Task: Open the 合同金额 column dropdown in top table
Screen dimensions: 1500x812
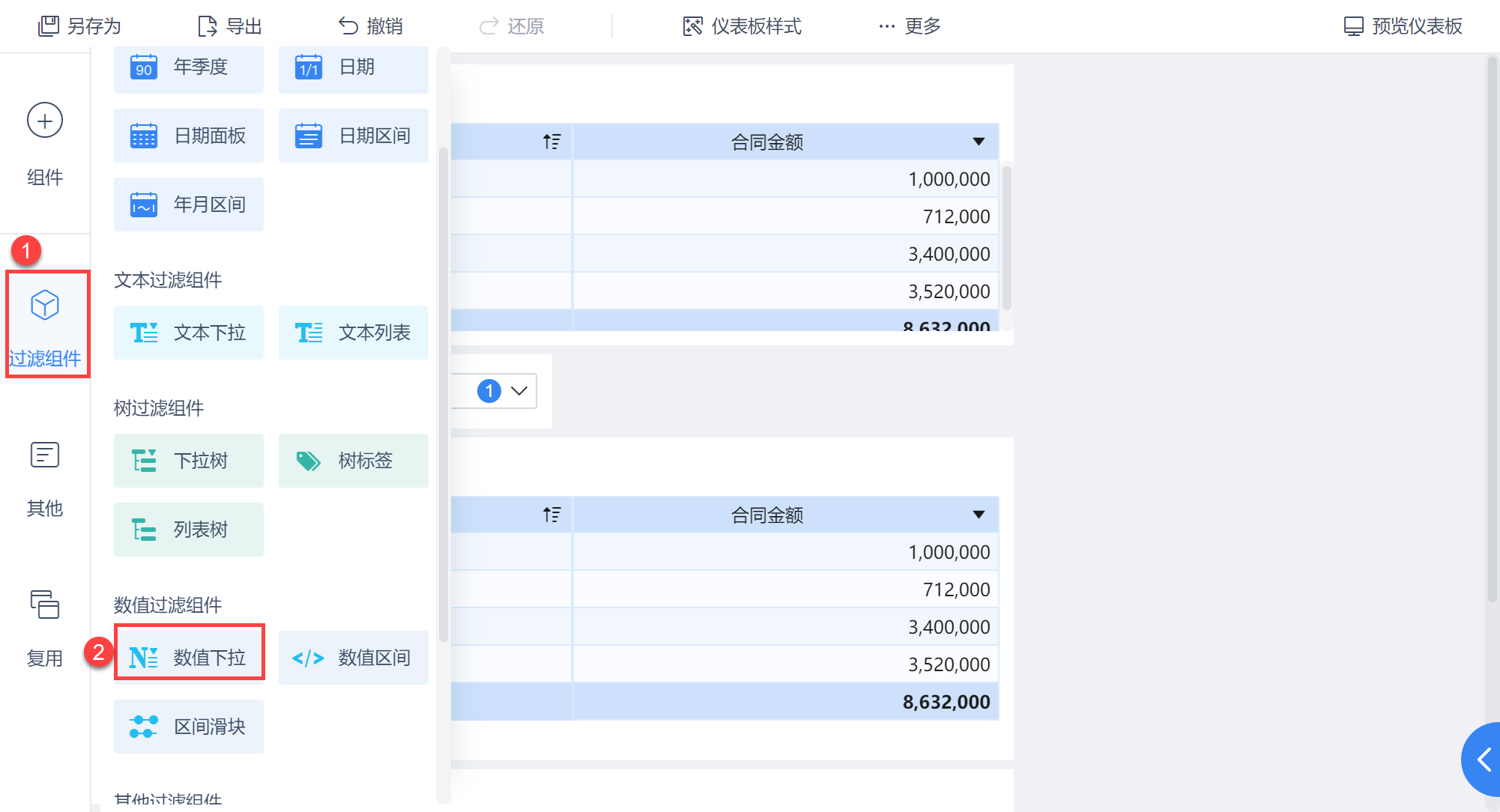Action: coord(979,141)
